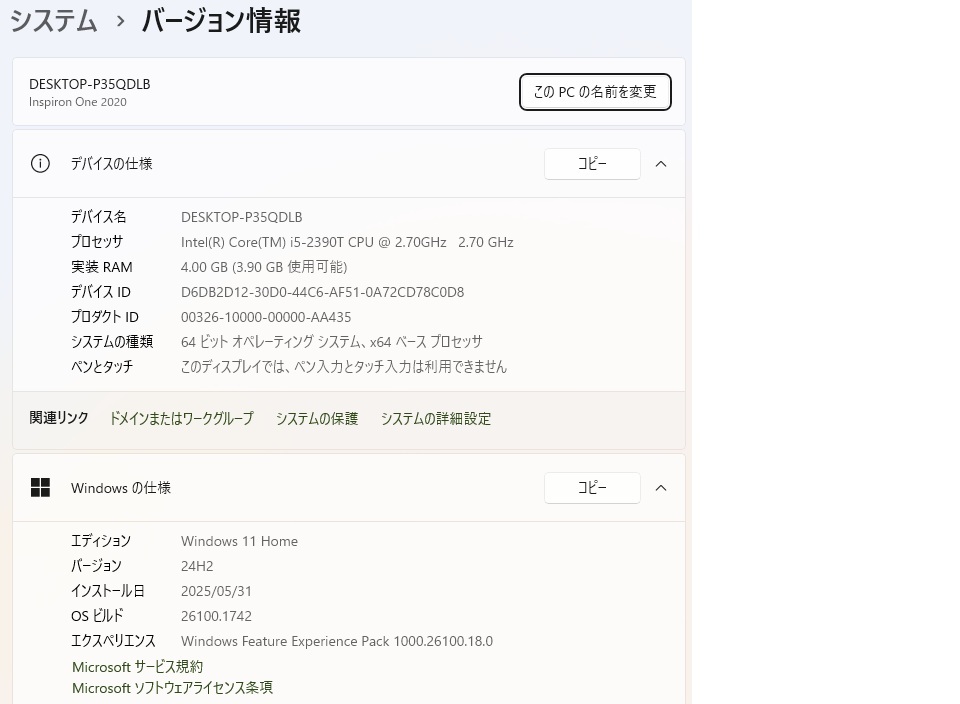Screen dimensions: 960x704
Task: Select Windows Feature Experience Pack value
Action: [337, 641]
